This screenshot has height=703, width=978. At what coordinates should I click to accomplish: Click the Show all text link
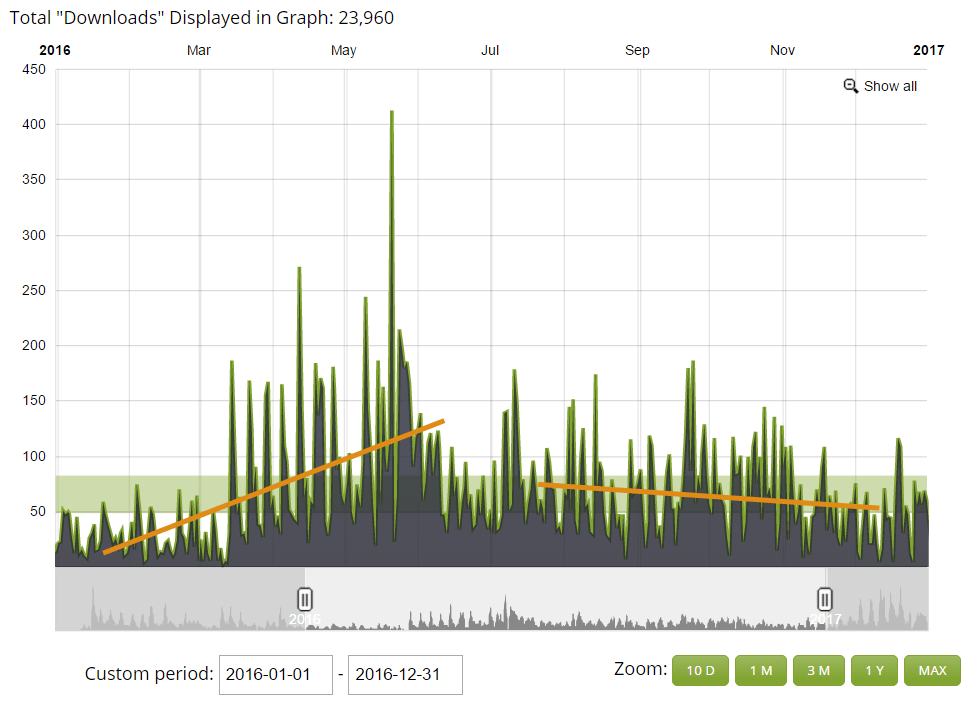click(x=890, y=86)
